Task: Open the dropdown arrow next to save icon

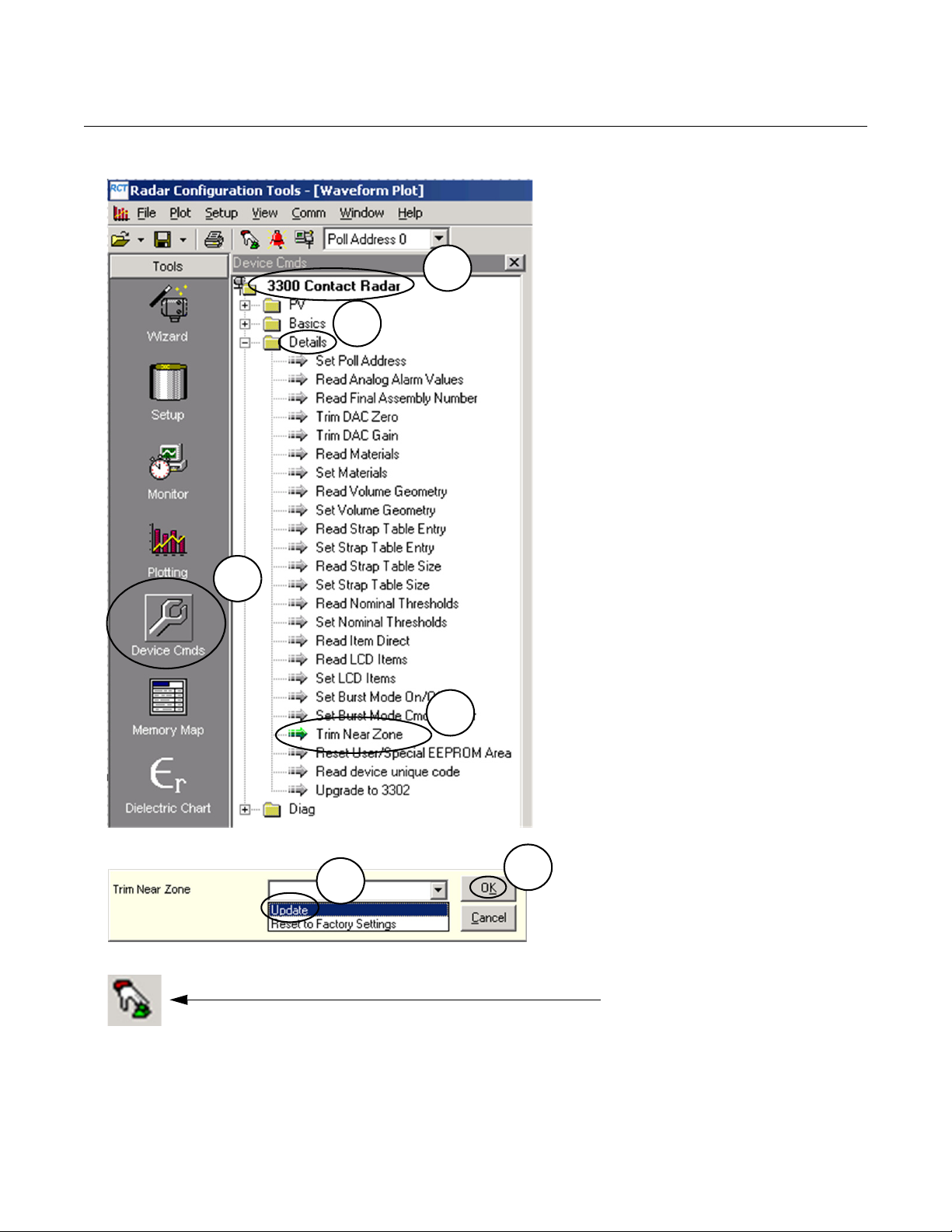Action: 183,240
